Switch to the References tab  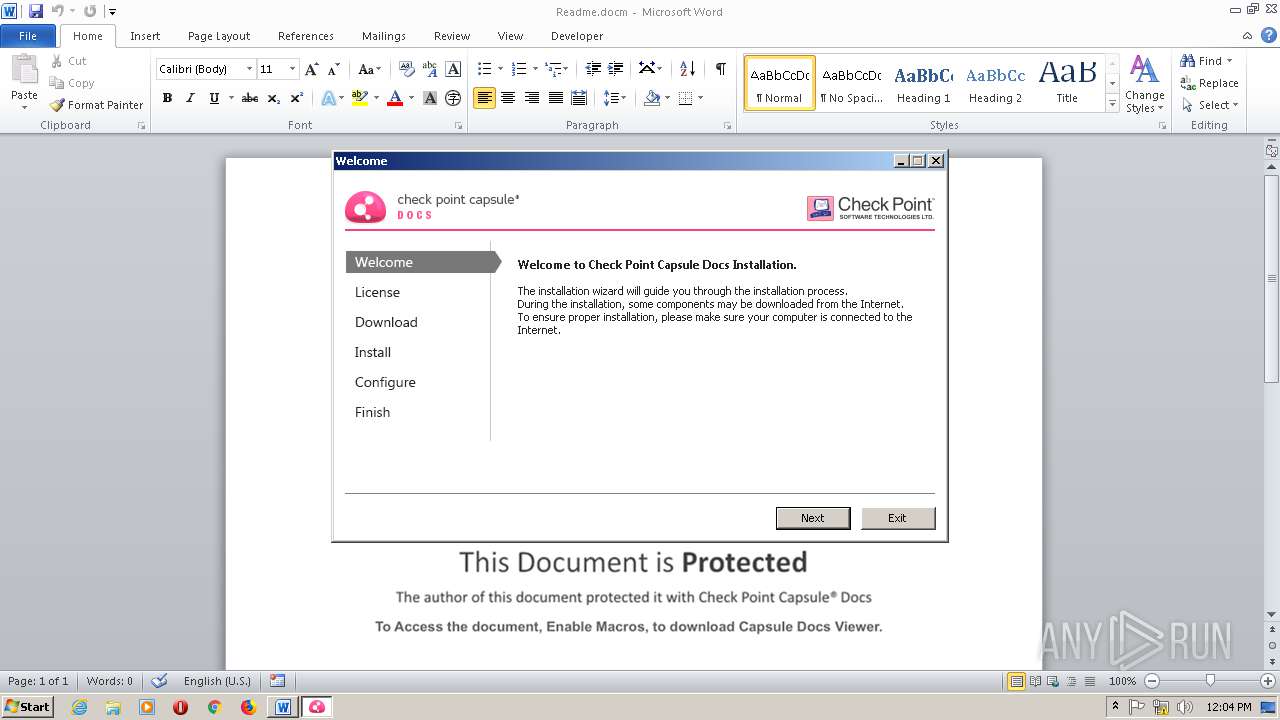pyautogui.click(x=306, y=36)
